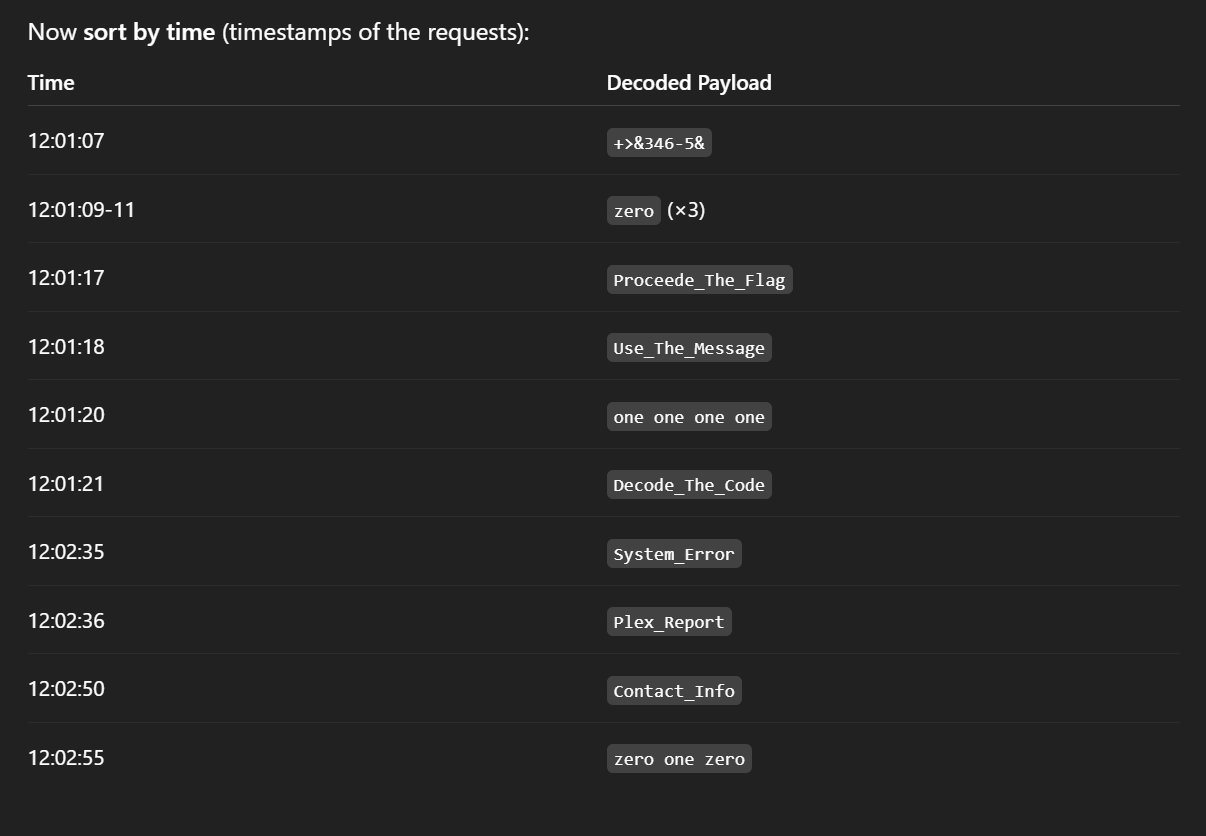This screenshot has width=1206, height=836.
Task: Click the one one one one payload
Action: tap(689, 417)
